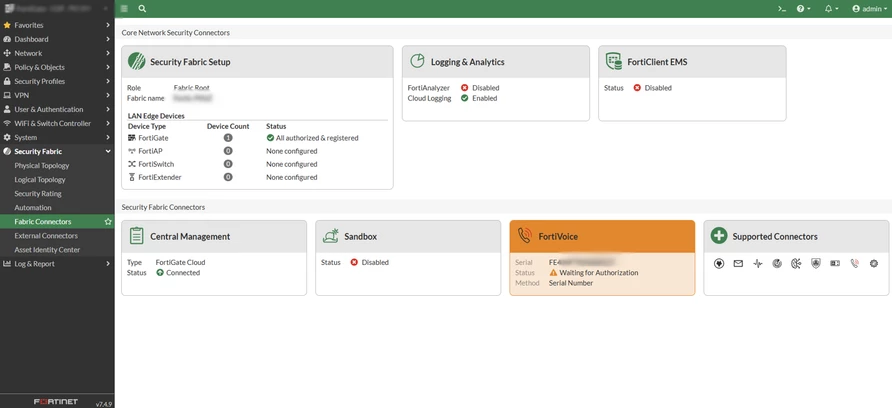Open the Central Management card title
Image resolution: width=892 pixels, height=408 pixels.
(190, 237)
